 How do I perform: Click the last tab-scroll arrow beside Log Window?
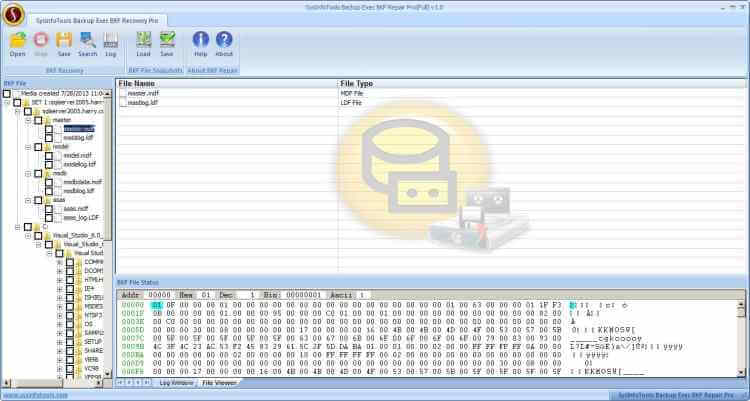[x=147, y=383]
